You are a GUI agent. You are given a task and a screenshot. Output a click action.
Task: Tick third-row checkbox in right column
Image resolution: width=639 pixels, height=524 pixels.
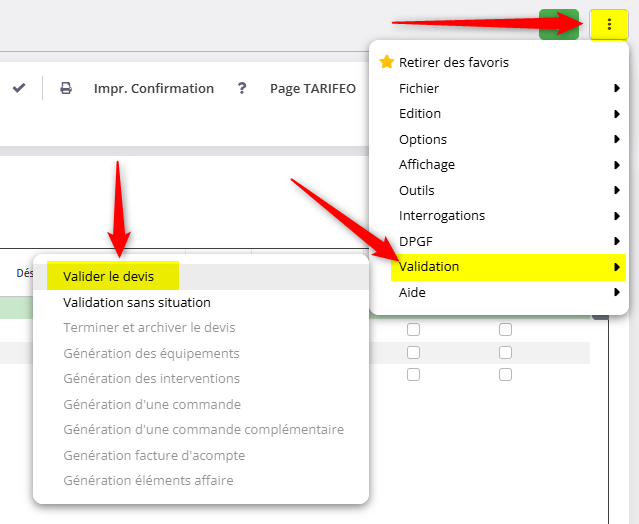pyautogui.click(x=505, y=374)
